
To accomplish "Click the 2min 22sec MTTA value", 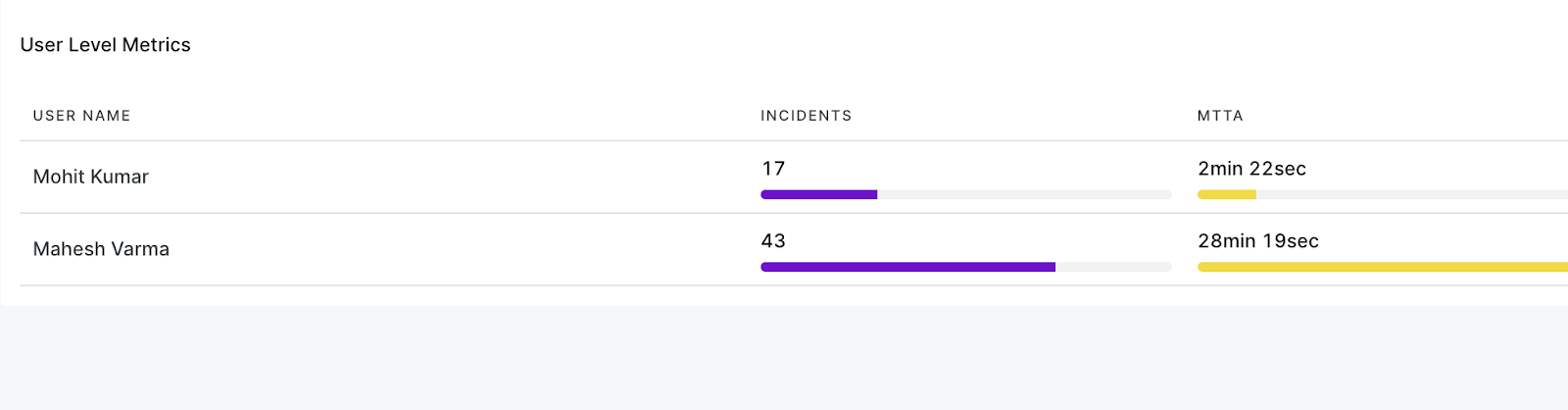I will point(1251,169).
